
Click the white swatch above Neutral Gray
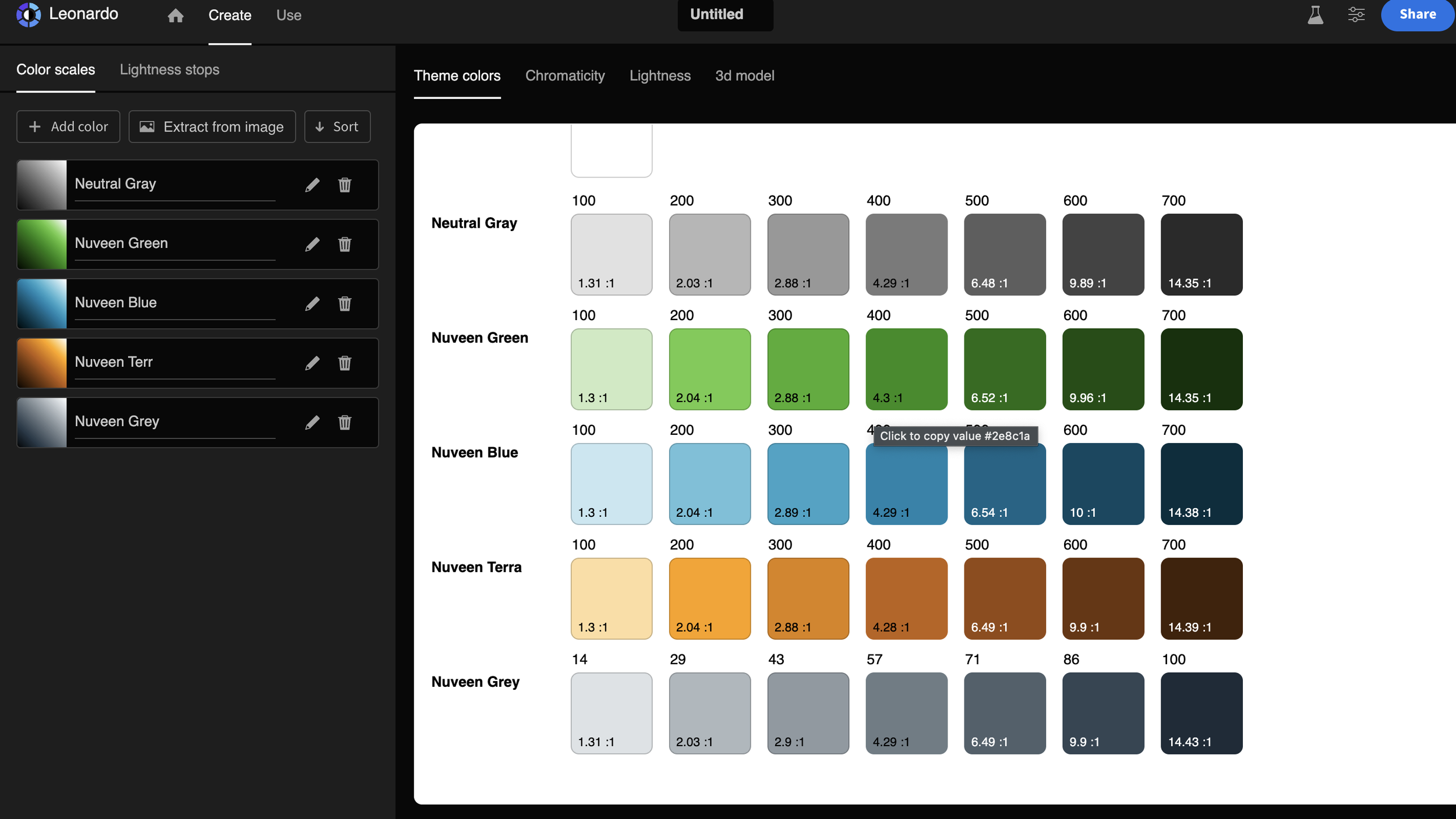click(612, 150)
